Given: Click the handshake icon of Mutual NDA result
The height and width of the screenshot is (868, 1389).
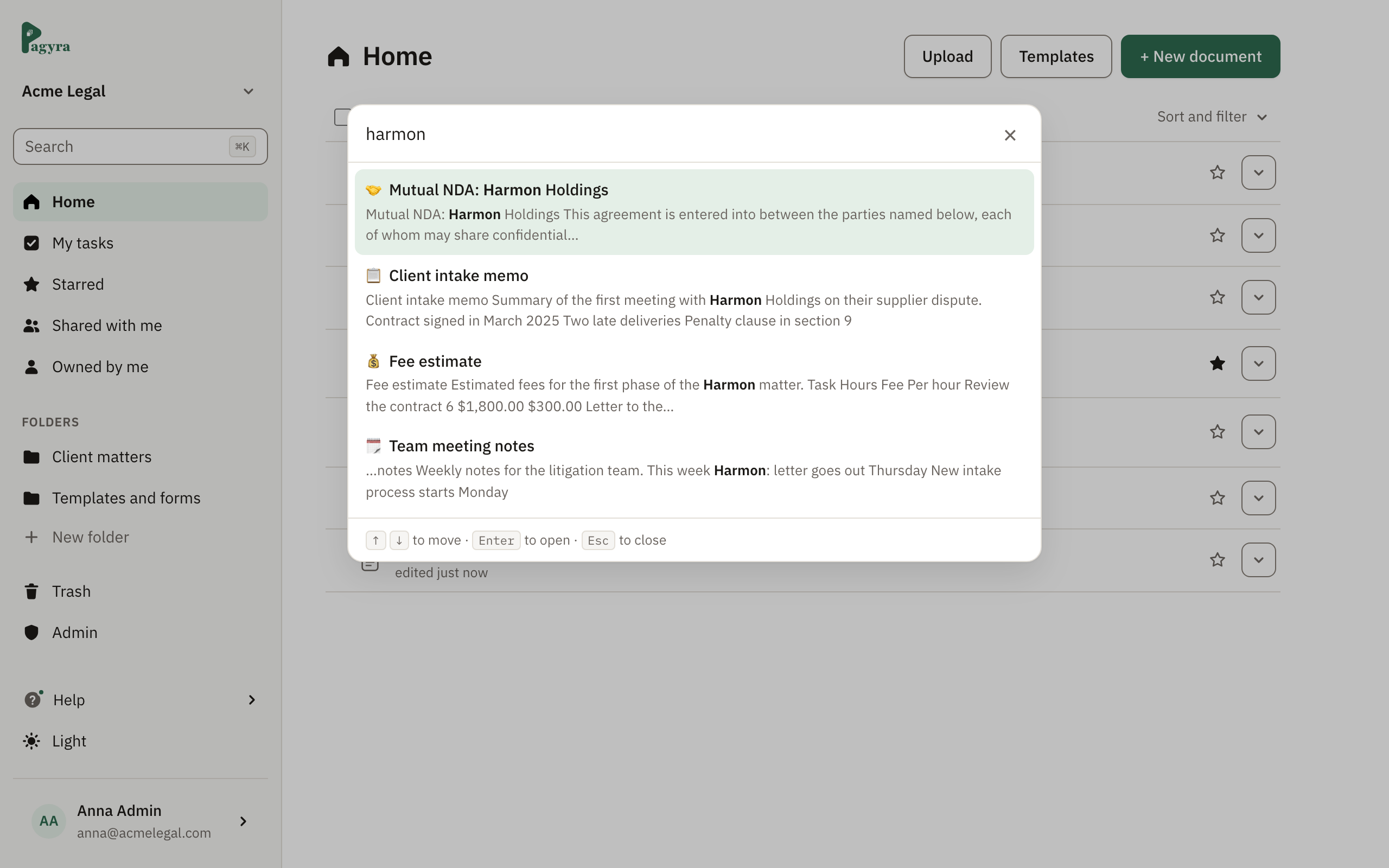Looking at the screenshot, I should 374,190.
